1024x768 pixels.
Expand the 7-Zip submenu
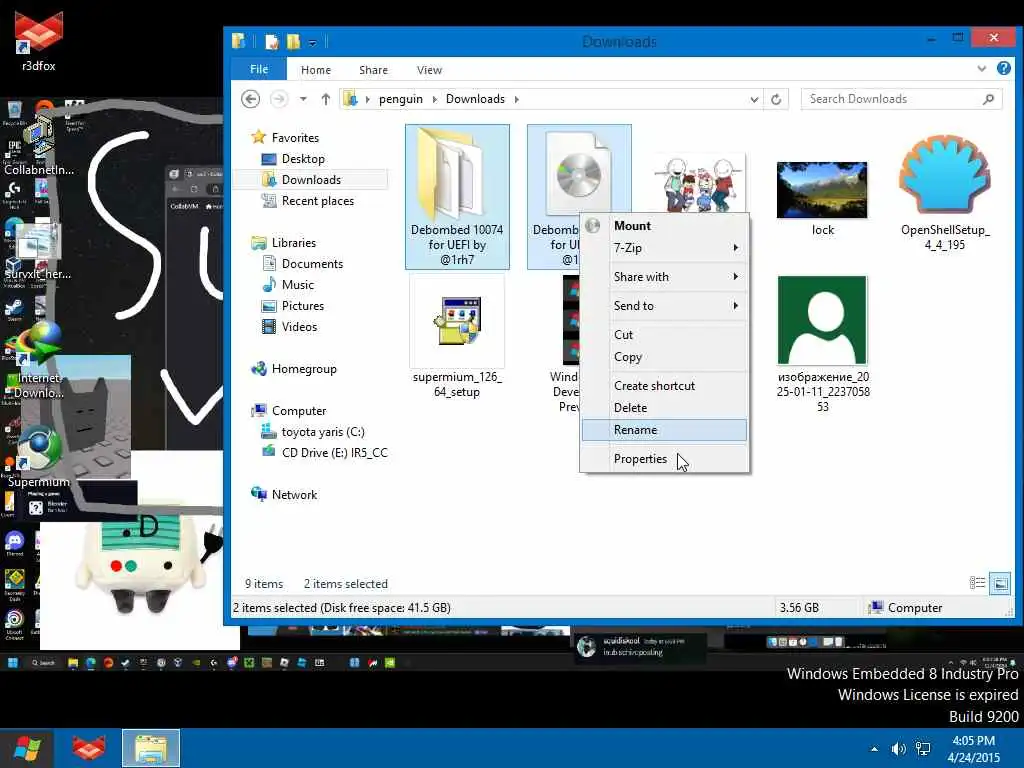pos(664,248)
